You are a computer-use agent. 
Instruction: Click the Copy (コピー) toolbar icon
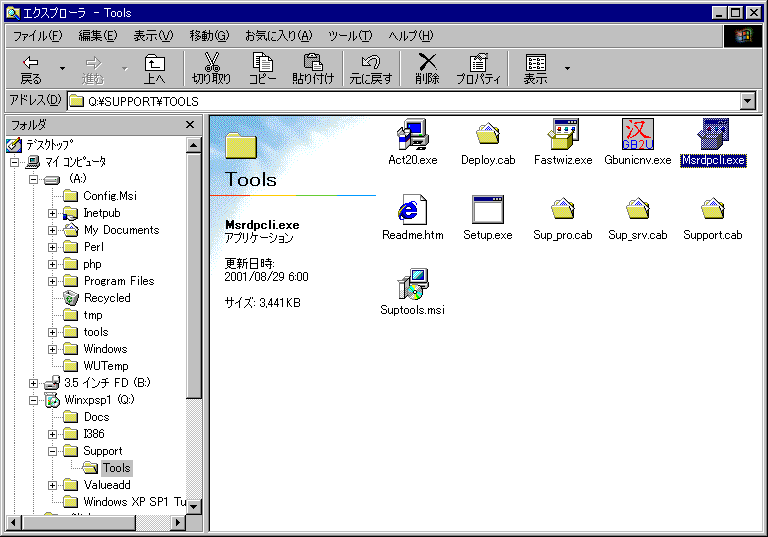pyautogui.click(x=263, y=62)
